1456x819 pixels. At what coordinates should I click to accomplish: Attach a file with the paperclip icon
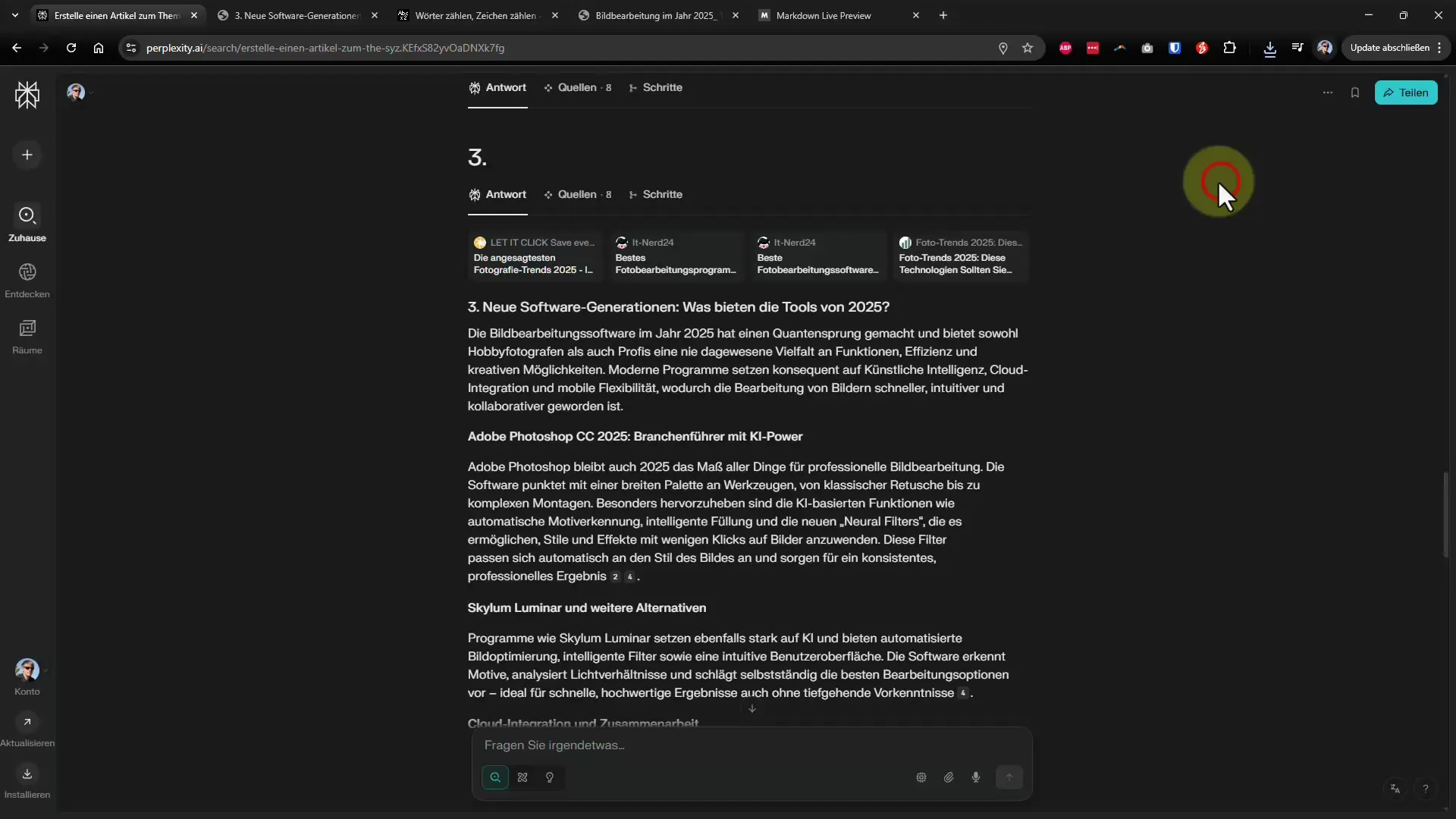click(x=949, y=777)
